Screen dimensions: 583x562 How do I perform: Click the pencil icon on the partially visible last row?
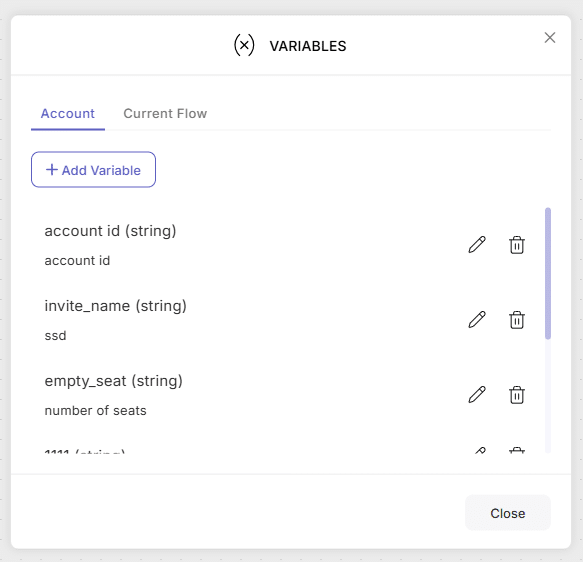pos(480,450)
